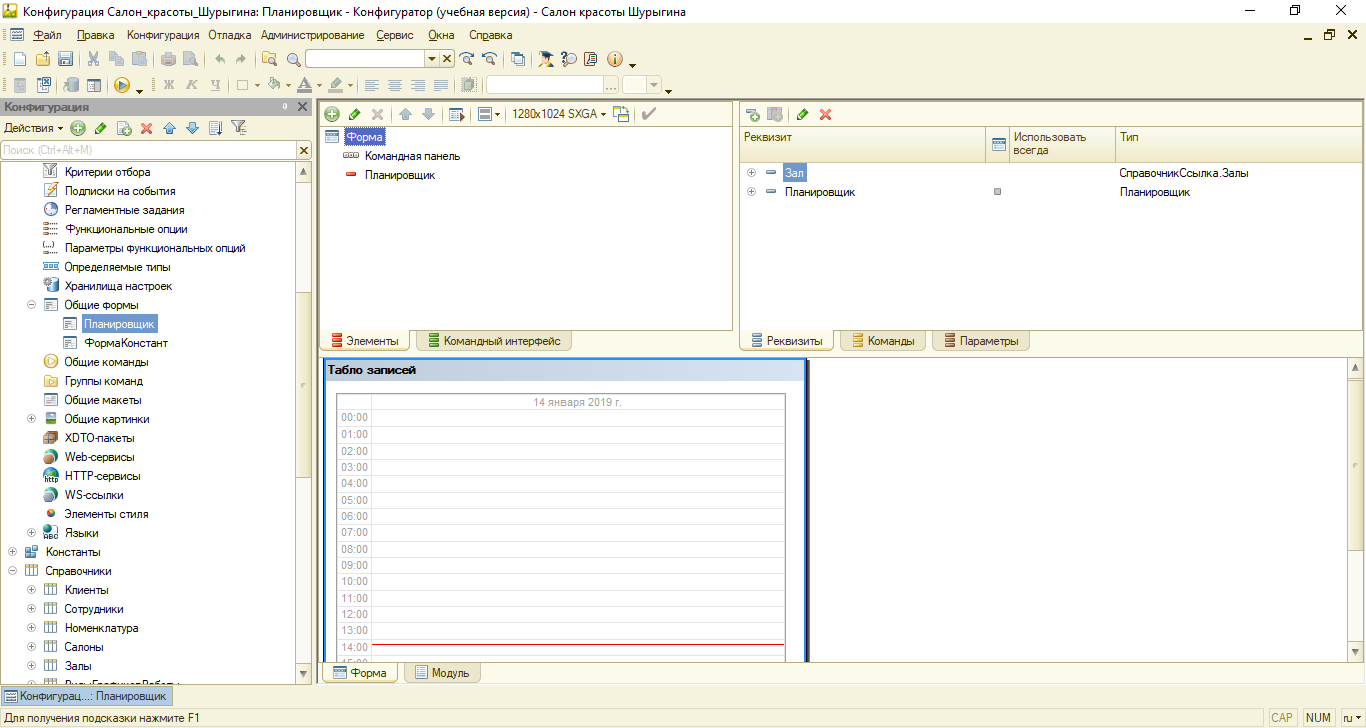The height and width of the screenshot is (728, 1366).
Task: Click the form check mark icon
Action: pyautogui.click(x=649, y=114)
